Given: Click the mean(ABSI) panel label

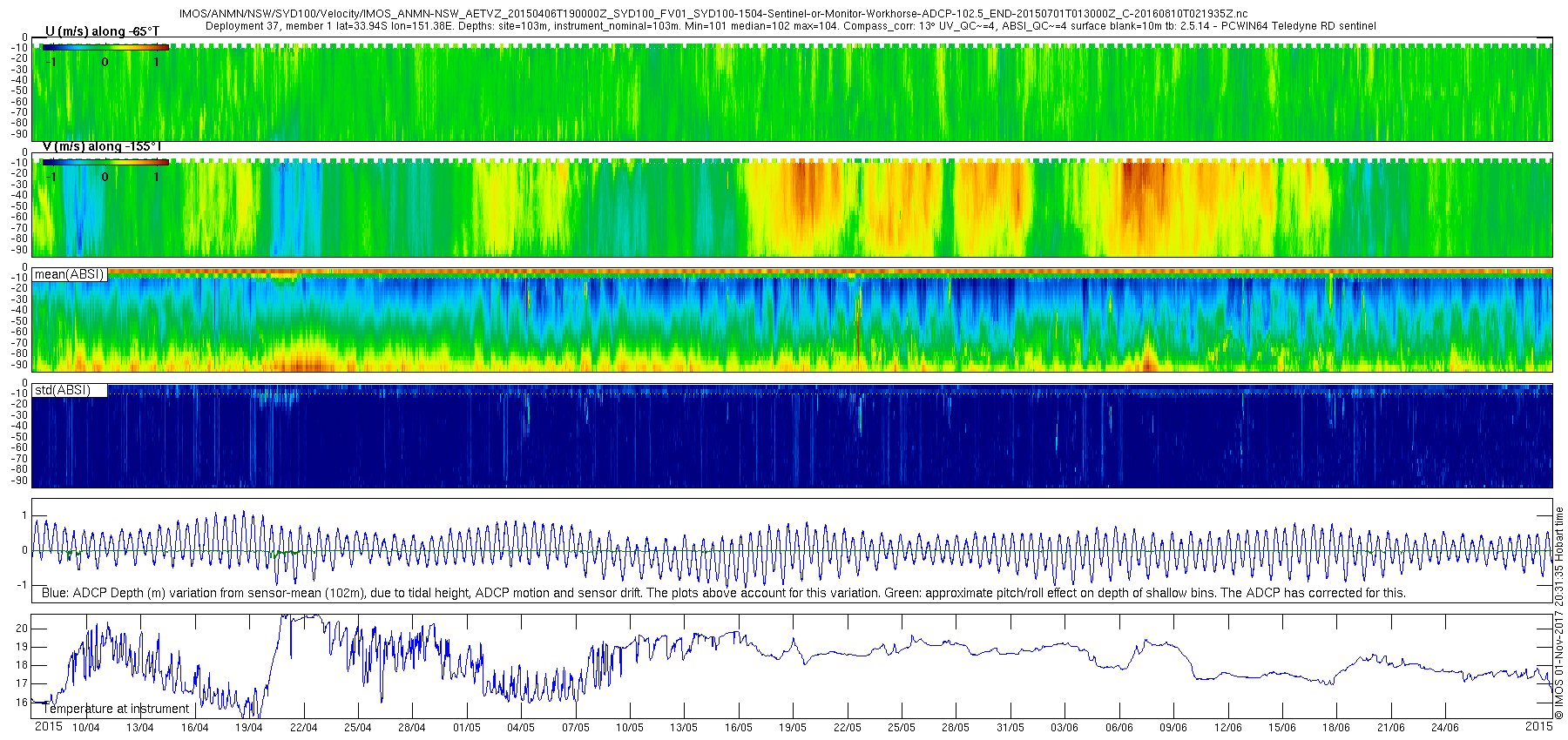Looking at the screenshot, I should pos(69,275).
